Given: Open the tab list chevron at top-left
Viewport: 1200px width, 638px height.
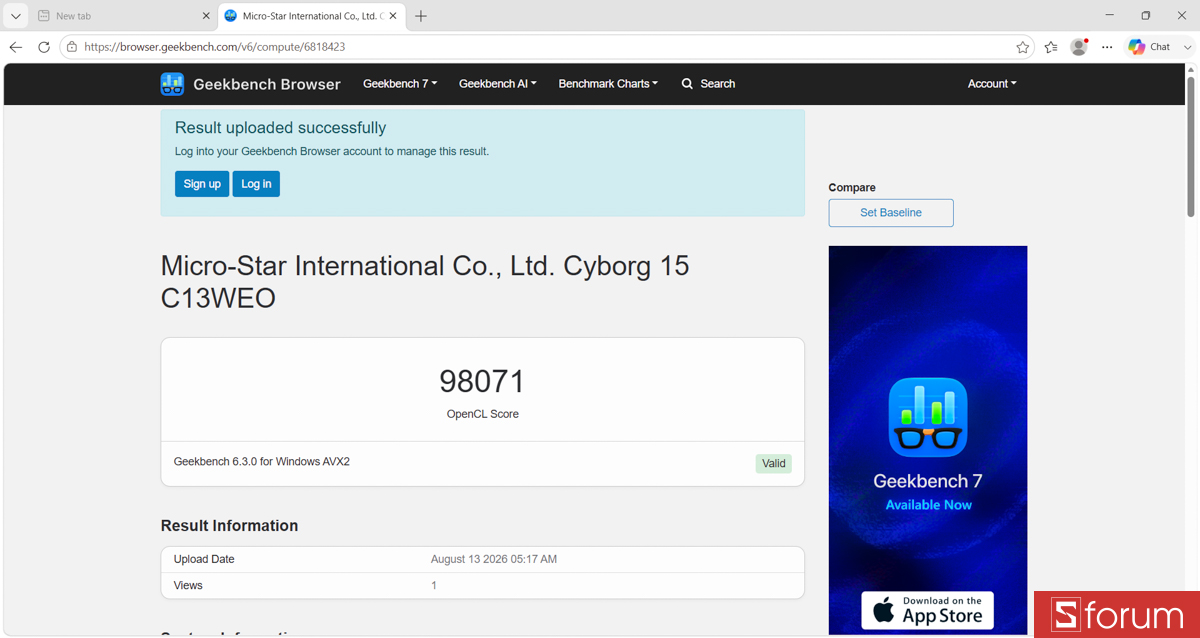Looking at the screenshot, I should [x=16, y=16].
